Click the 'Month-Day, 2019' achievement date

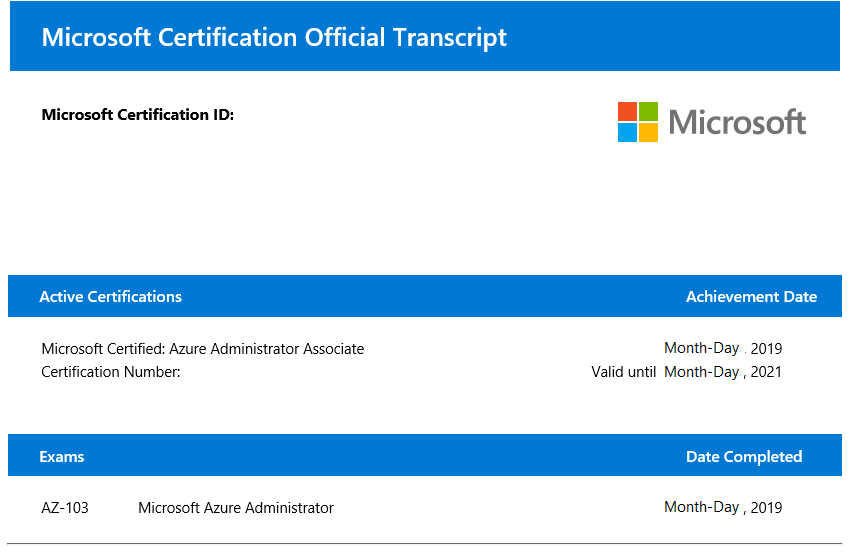(723, 348)
